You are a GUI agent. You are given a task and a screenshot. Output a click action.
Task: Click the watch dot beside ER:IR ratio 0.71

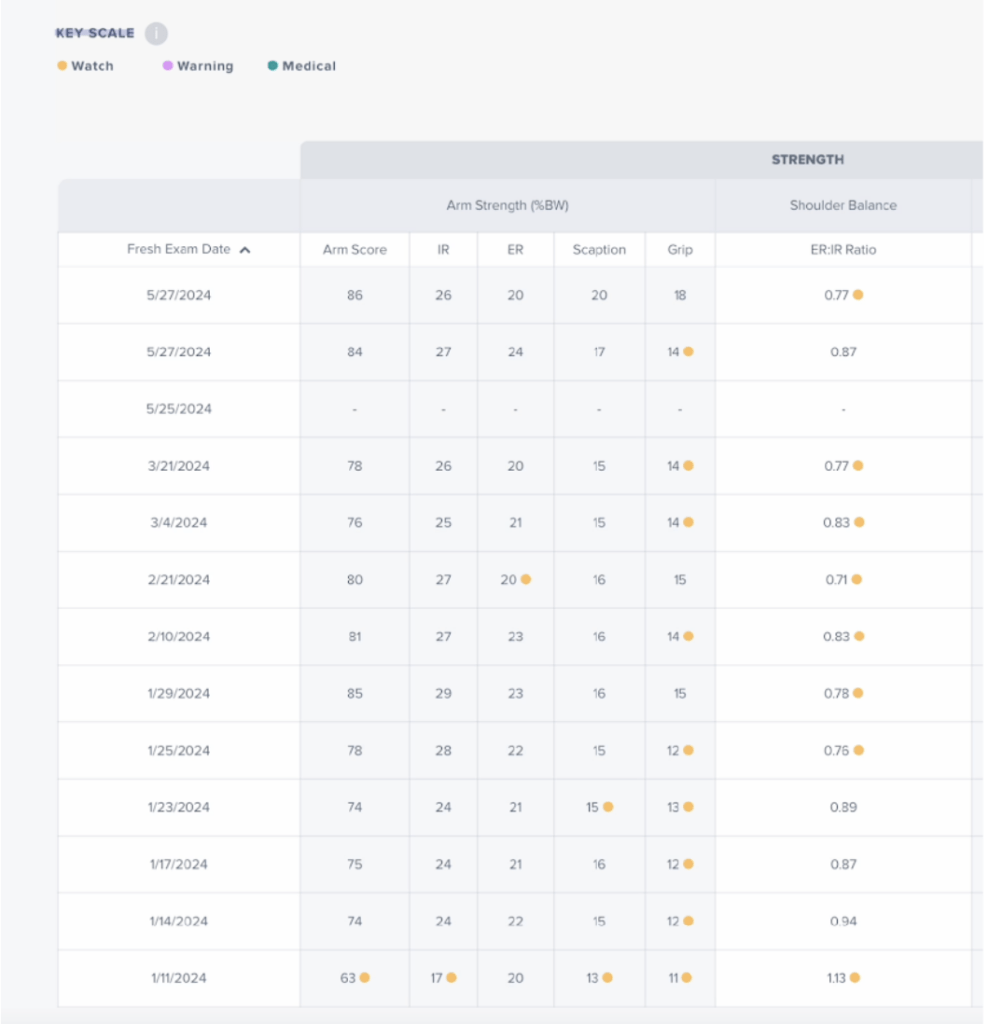pos(858,579)
